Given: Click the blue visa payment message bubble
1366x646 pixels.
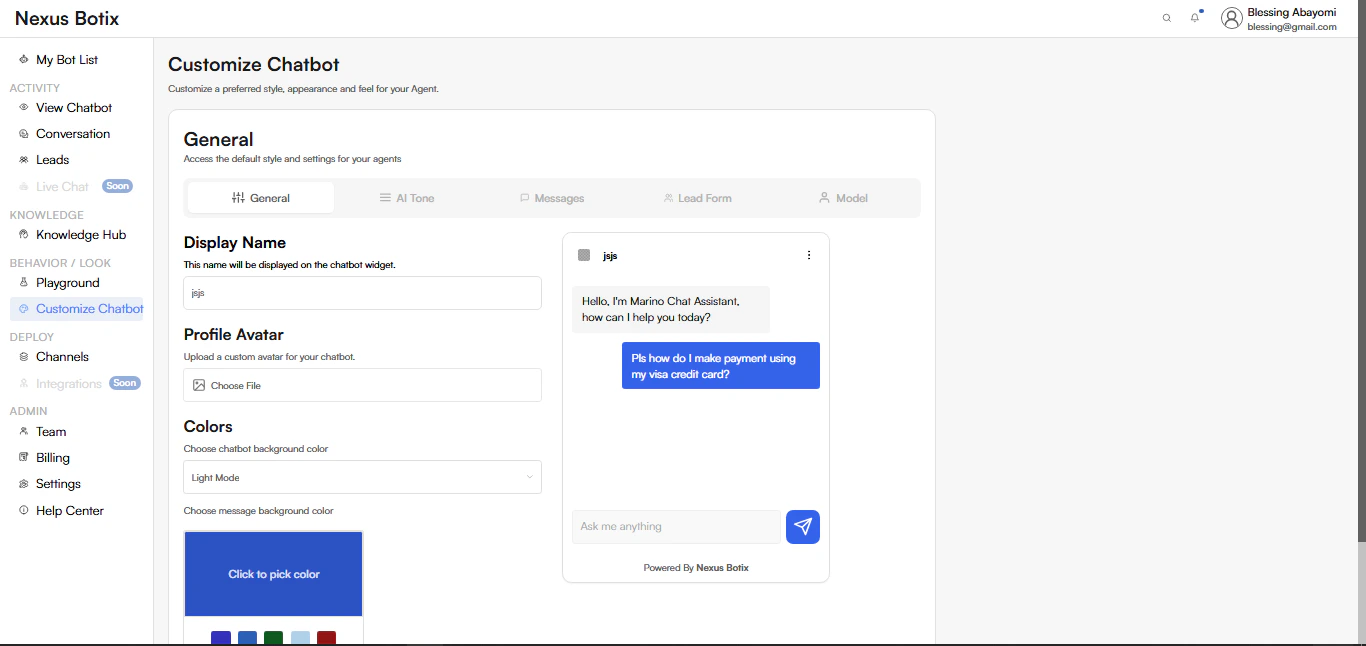Looking at the screenshot, I should tap(721, 366).
